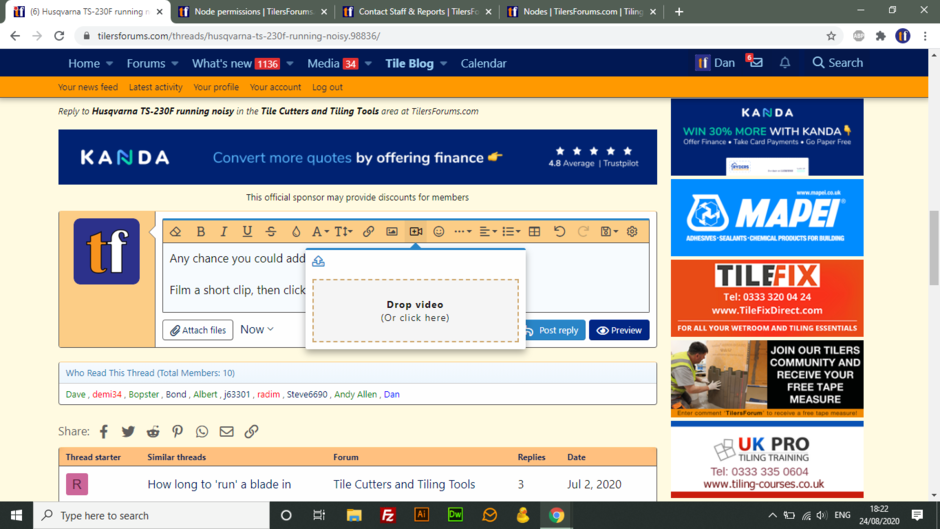Click Andy Allen in thread readers
Viewport: 940px width, 529px height.
(x=355, y=394)
